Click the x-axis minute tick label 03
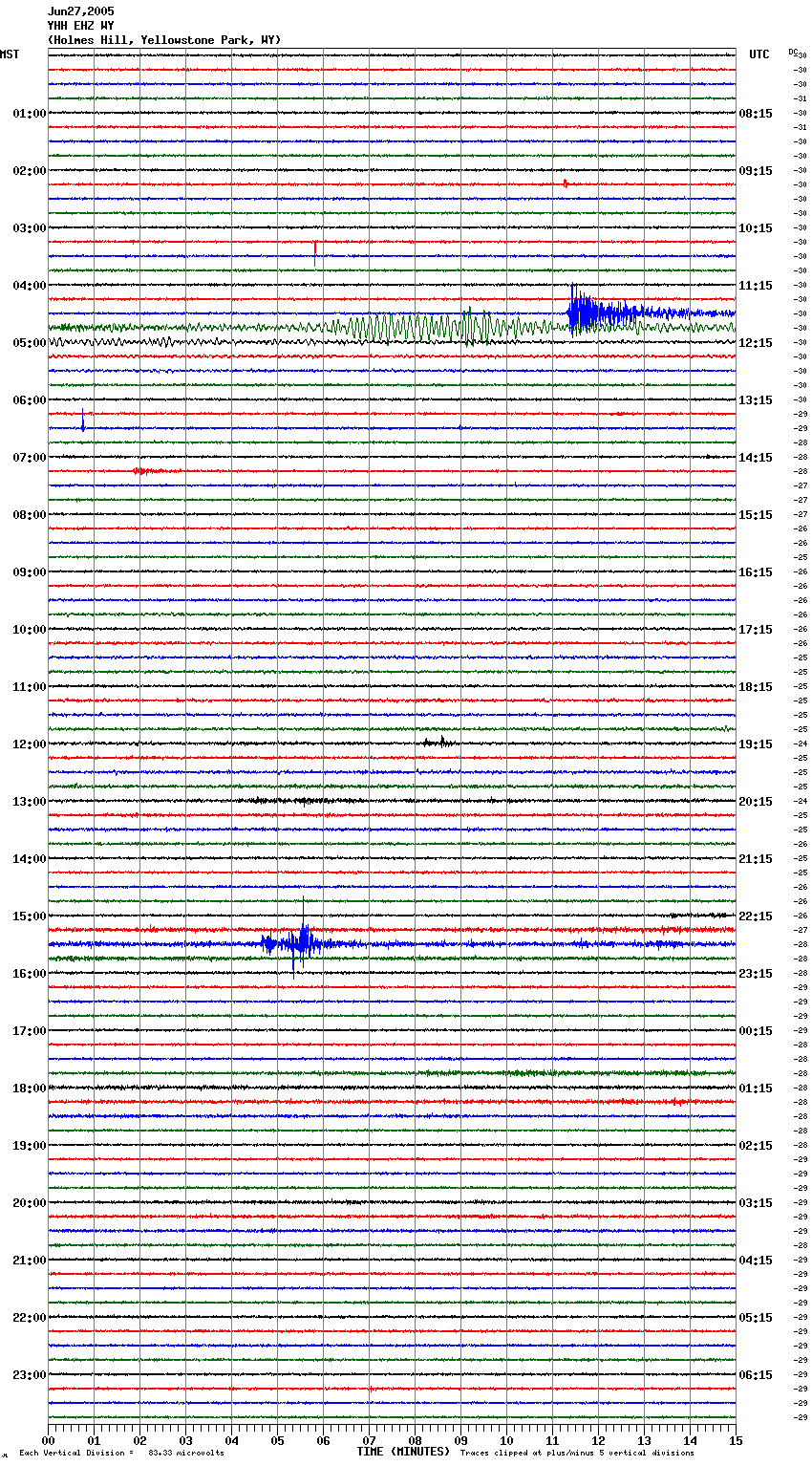 click(x=185, y=1440)
